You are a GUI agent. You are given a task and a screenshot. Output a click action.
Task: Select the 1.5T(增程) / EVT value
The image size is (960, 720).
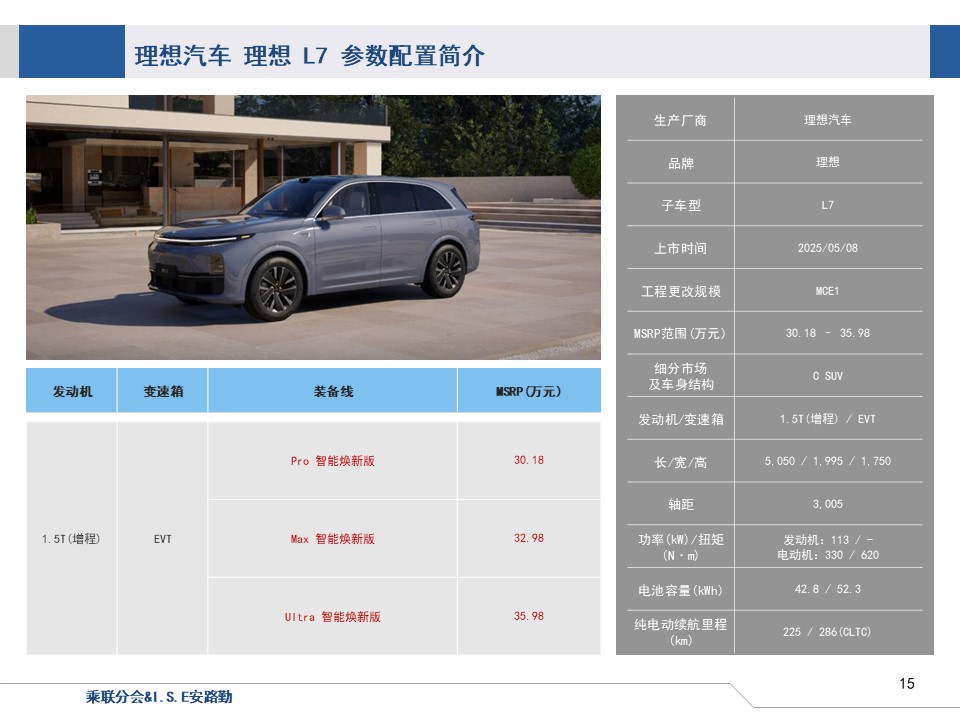pyautogui.click(x=828, y=419)
